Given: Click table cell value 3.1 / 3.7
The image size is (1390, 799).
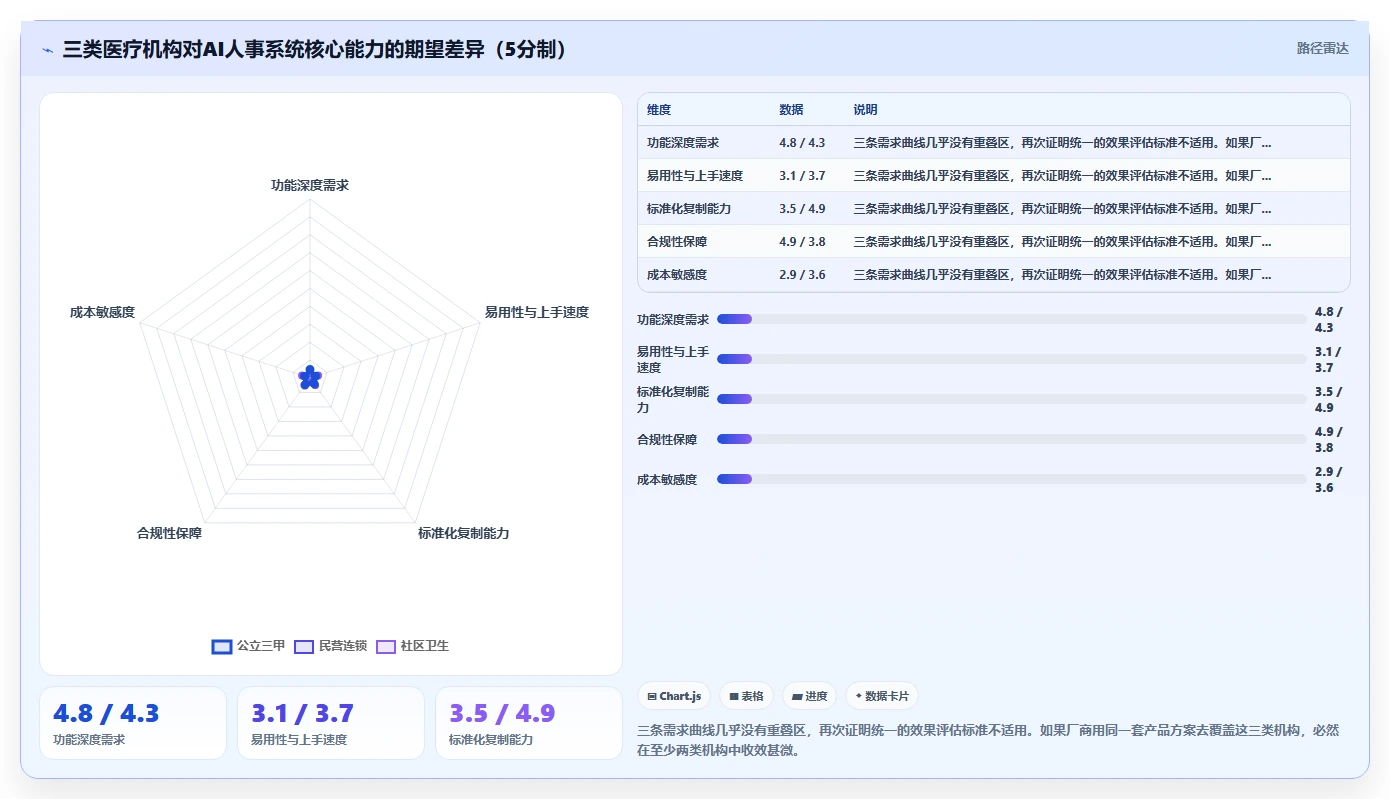Looking at the screenshot, I should (802, 176).
